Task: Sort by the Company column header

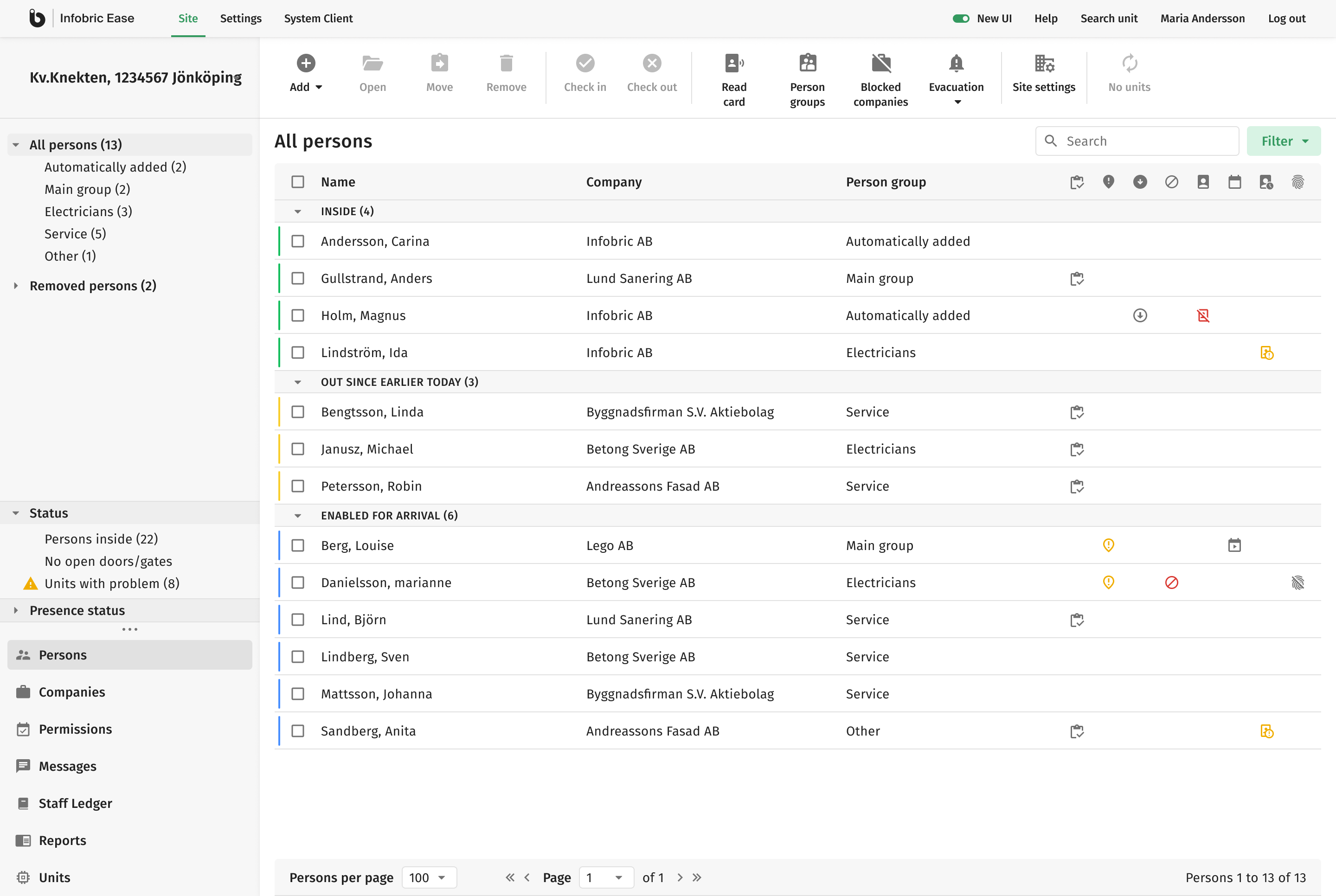Action: point(614,182)
